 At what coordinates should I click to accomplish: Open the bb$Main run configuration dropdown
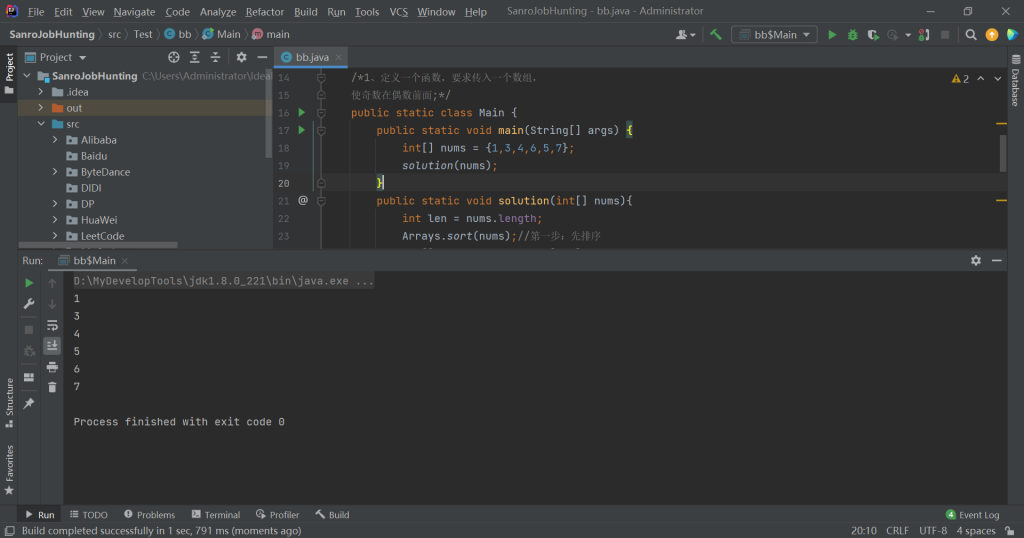point(775,34)
